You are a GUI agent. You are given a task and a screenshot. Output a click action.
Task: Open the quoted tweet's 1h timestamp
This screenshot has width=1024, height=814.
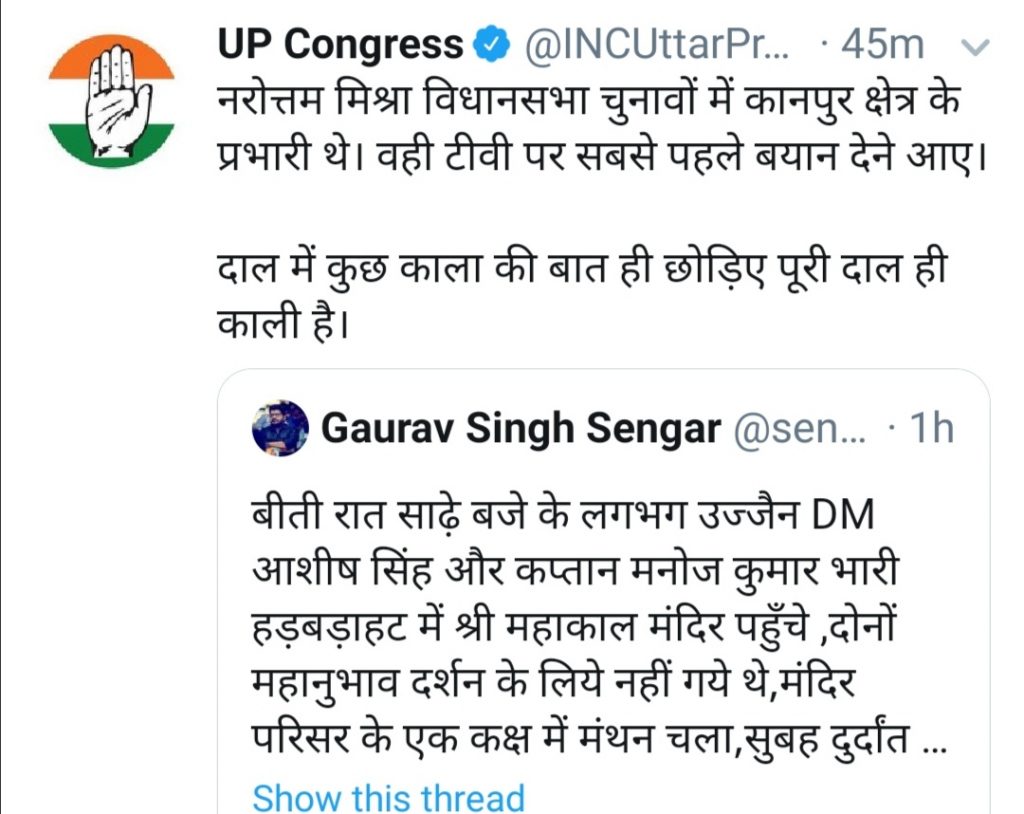pyautogui.click(x=931, y=430)
